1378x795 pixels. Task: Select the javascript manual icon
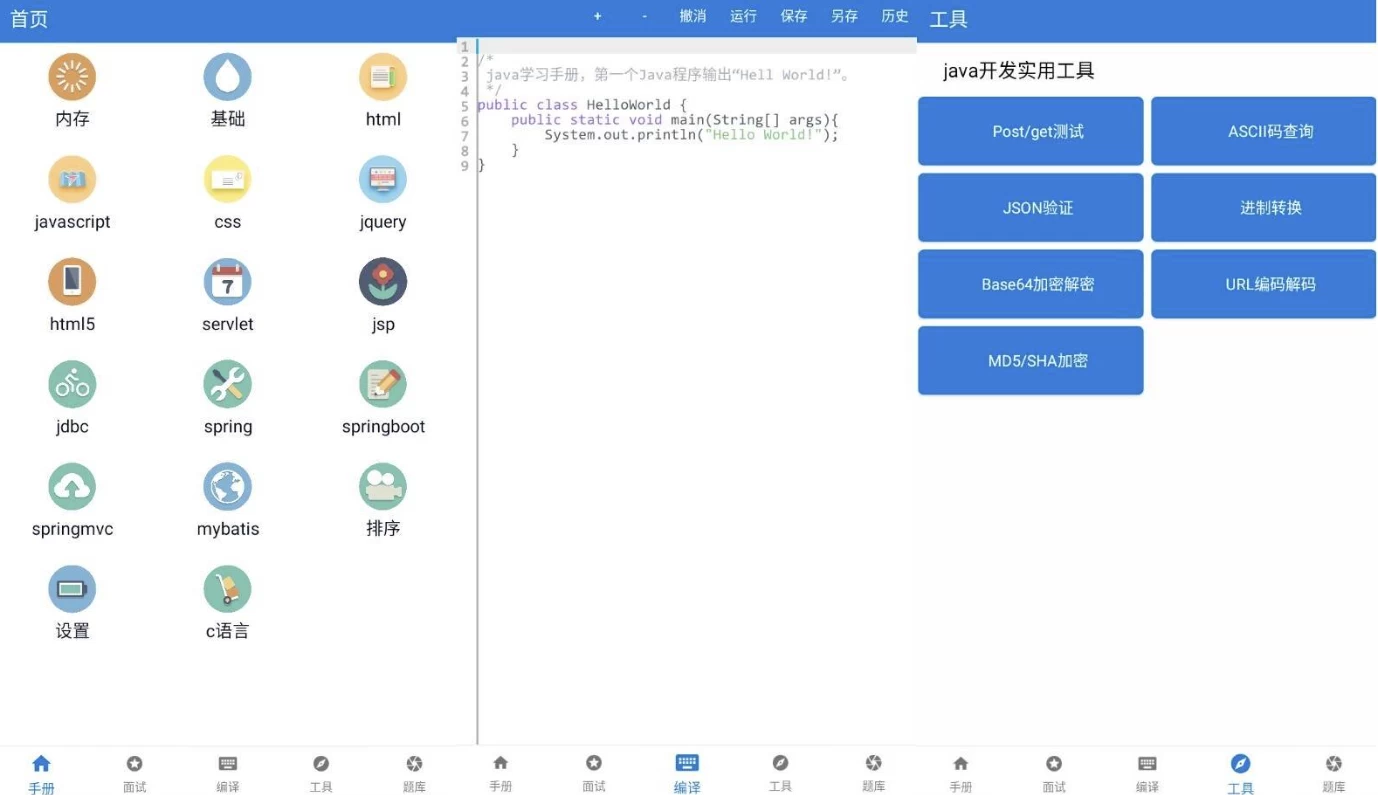tap(72, 180)
